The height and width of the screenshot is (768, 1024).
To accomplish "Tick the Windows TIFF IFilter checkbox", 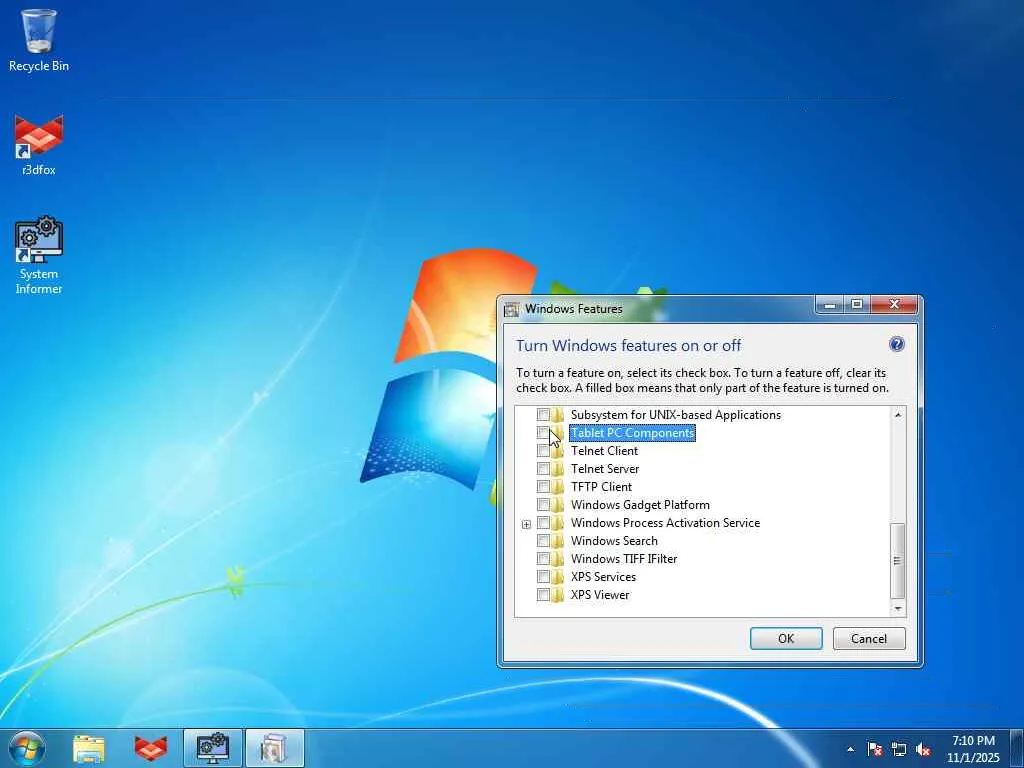I will tap(543, 558).
